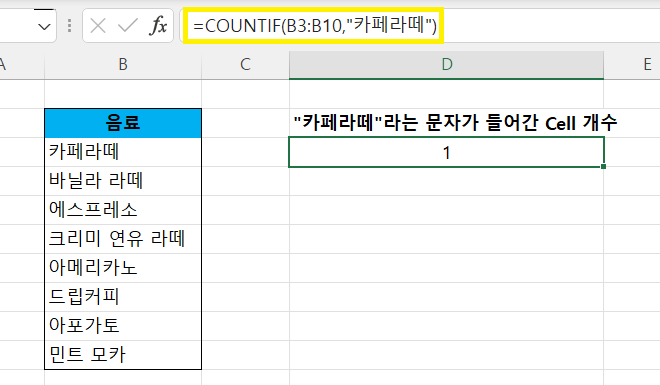Confirm the formula with checkmark icon
Image resolution: width=660 pixels, height=385 pixels.
coord(128,26)
